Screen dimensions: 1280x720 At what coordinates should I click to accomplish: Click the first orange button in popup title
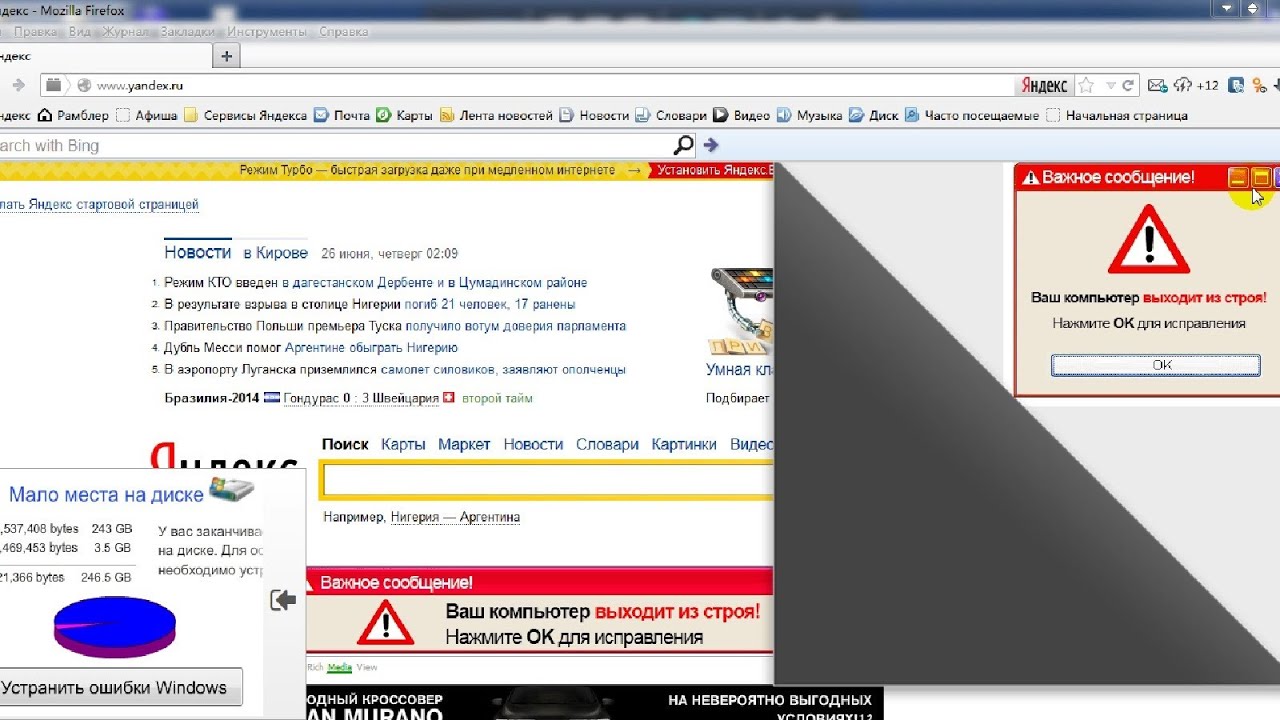pos(1238,178)
